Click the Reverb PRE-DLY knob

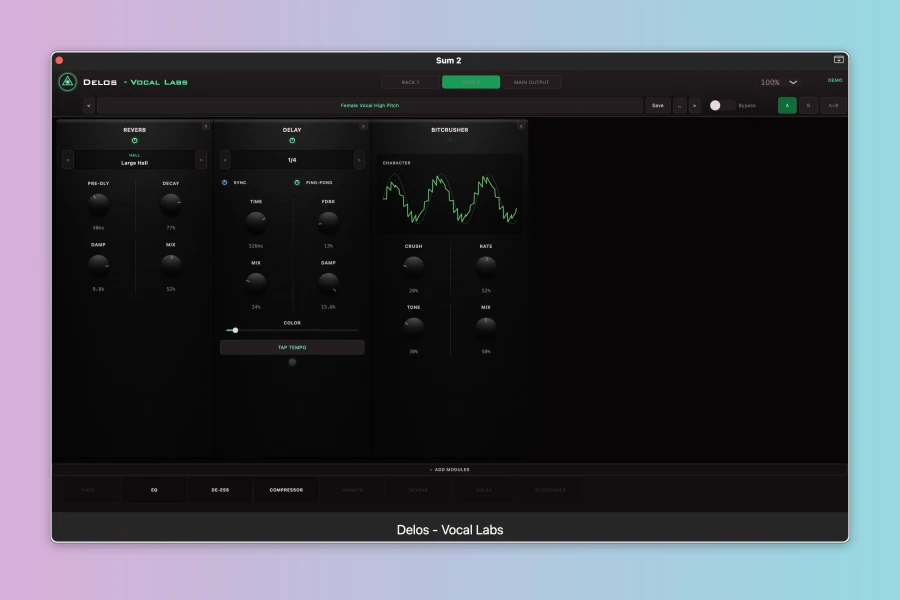click(x=98, y=204)
